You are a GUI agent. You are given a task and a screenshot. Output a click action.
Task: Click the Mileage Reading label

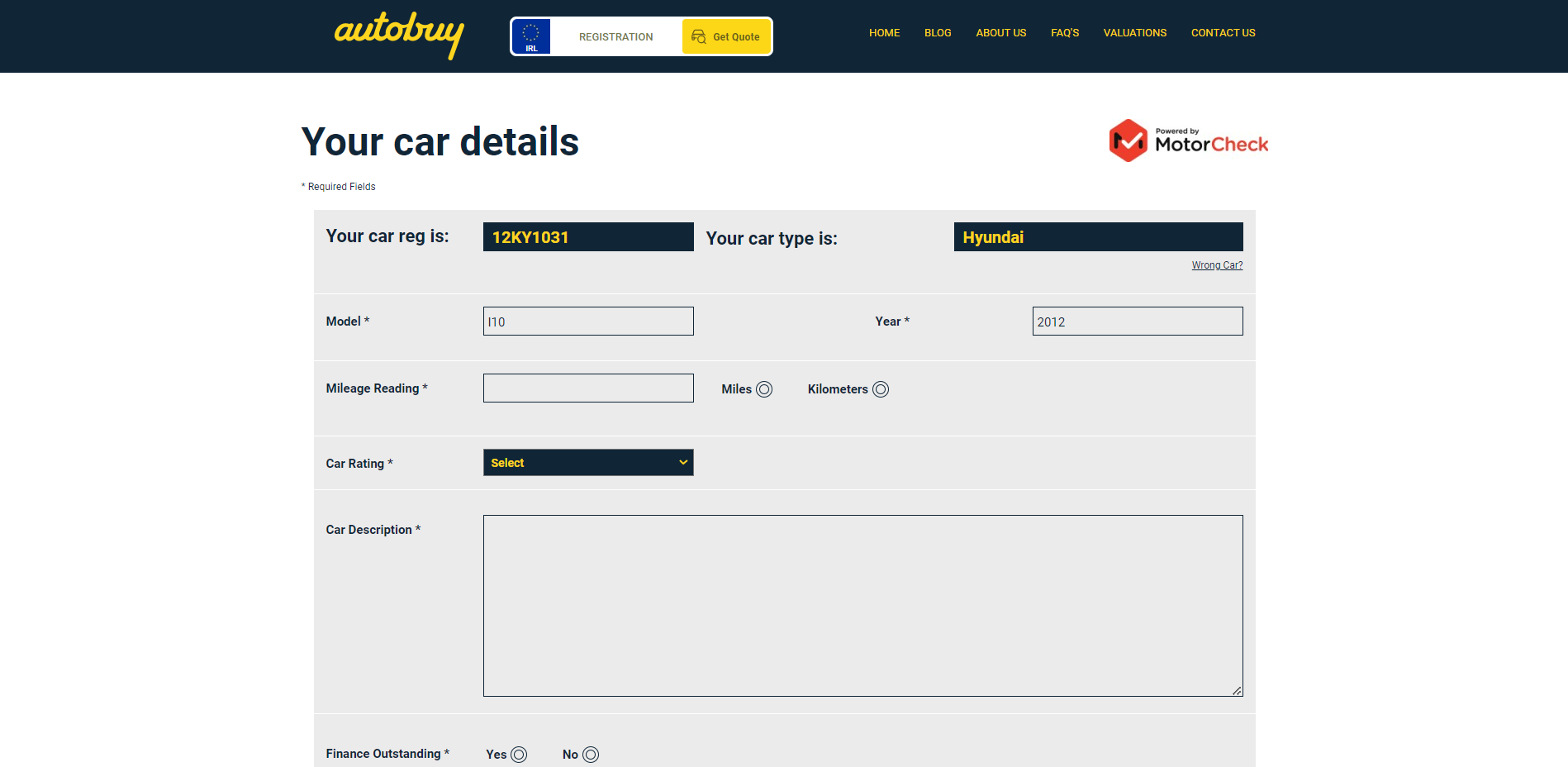[x=377, y=388]
